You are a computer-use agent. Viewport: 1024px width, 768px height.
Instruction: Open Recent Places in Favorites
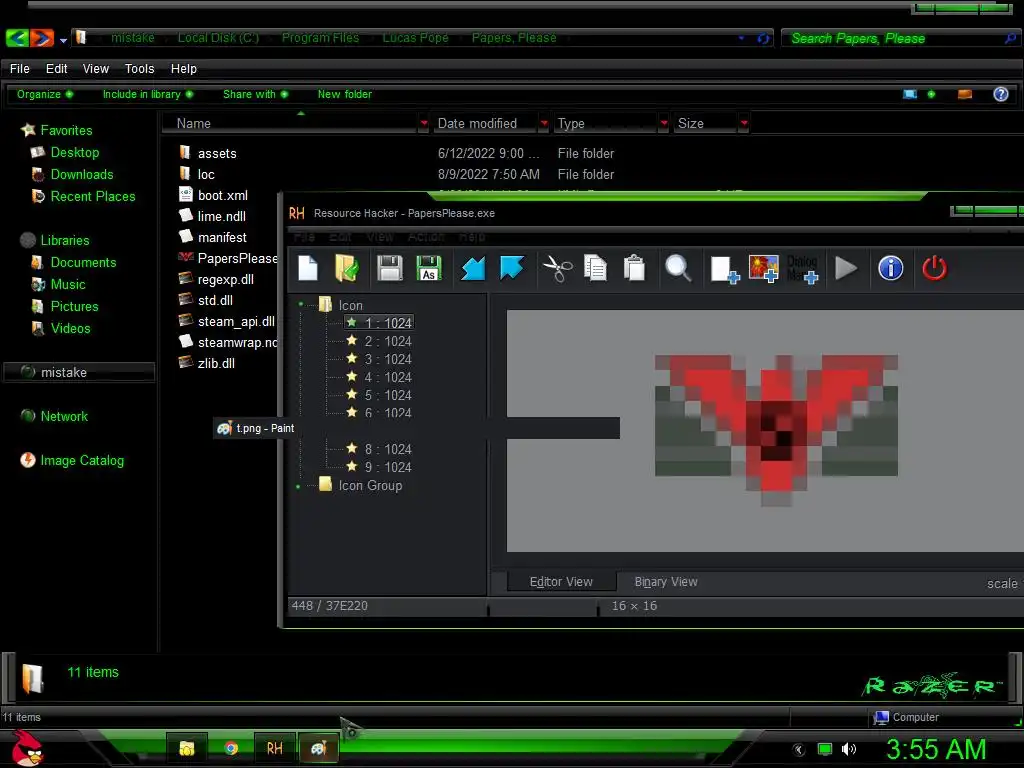click(x=84, y=196)
